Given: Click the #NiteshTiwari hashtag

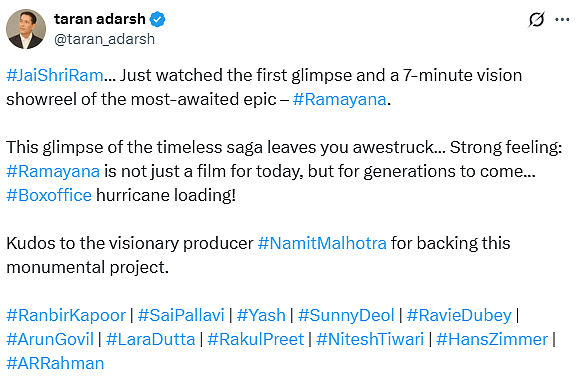Looking at the screenshot, I should (x=370, y=339).
